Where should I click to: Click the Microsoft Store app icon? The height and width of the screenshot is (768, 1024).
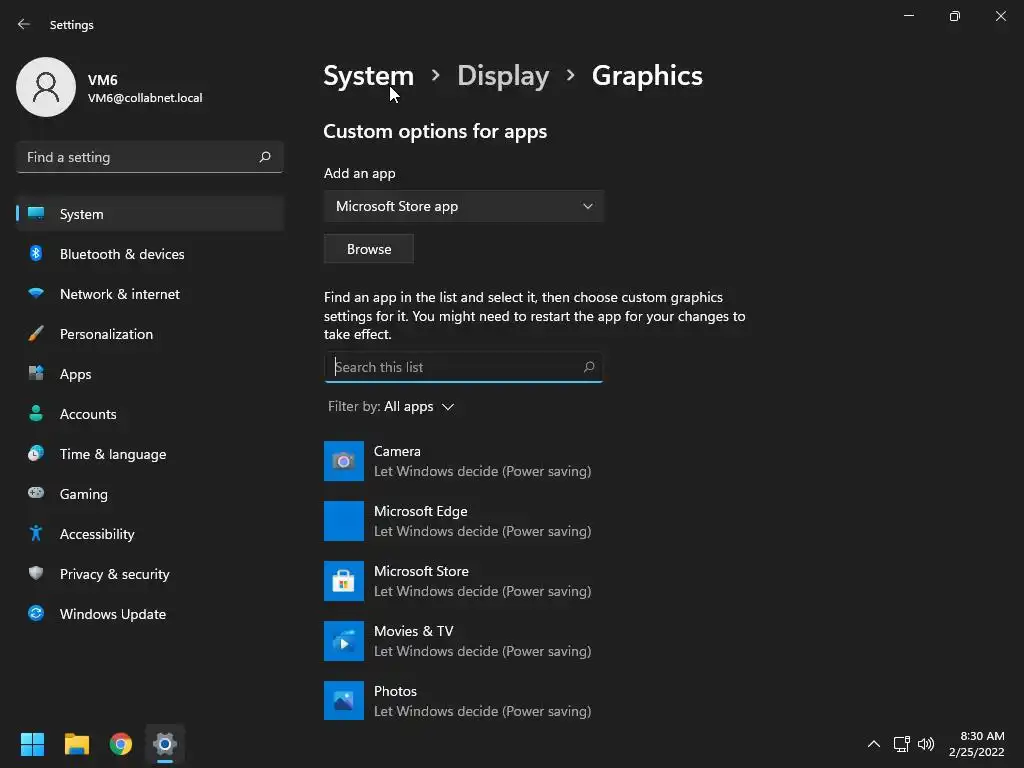(343, 581)
